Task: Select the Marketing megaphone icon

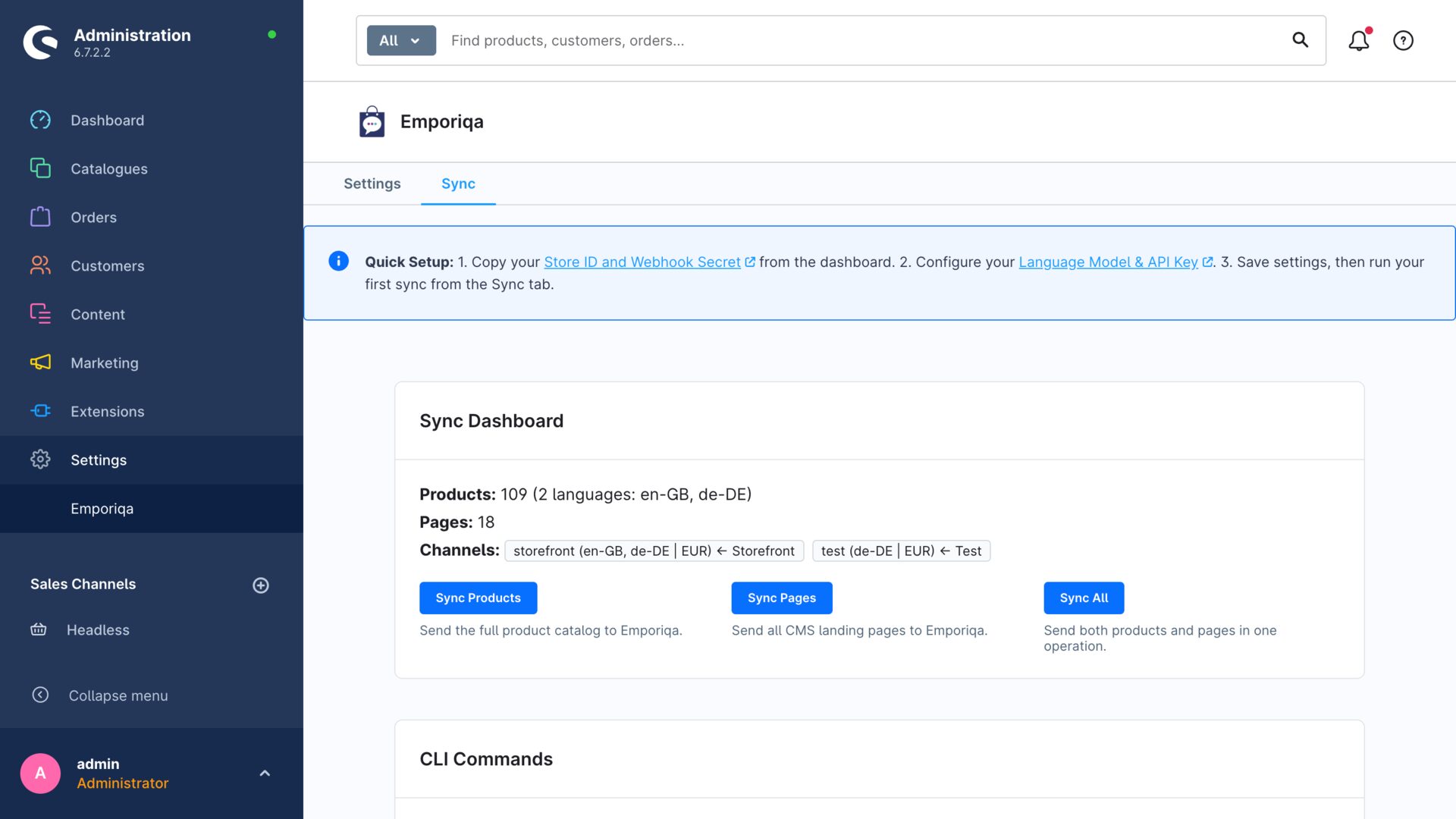Action: (x=40, y=362)
